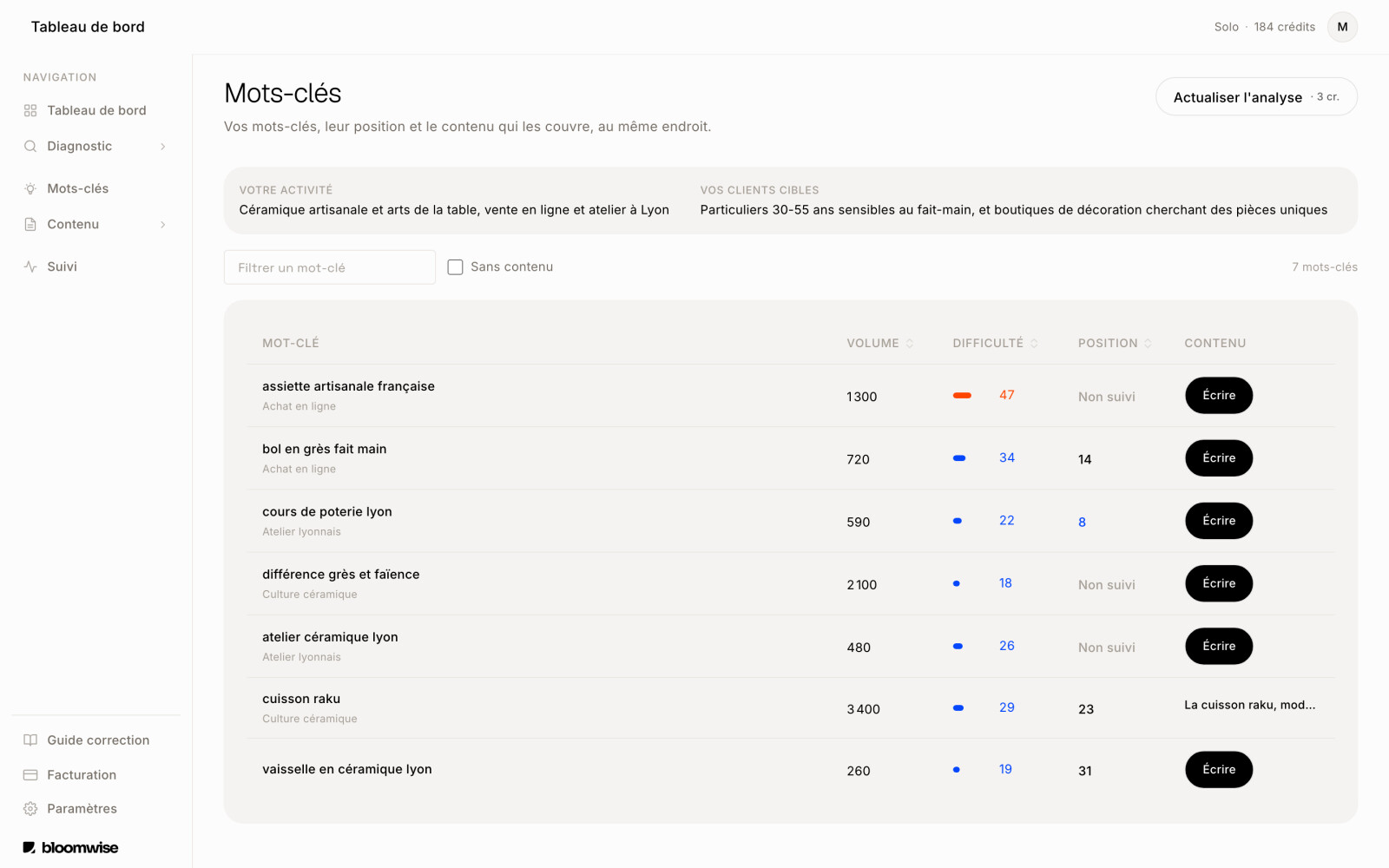1389x868 pixels.
Task: Click the Facturation card icon
Action: 30,775
